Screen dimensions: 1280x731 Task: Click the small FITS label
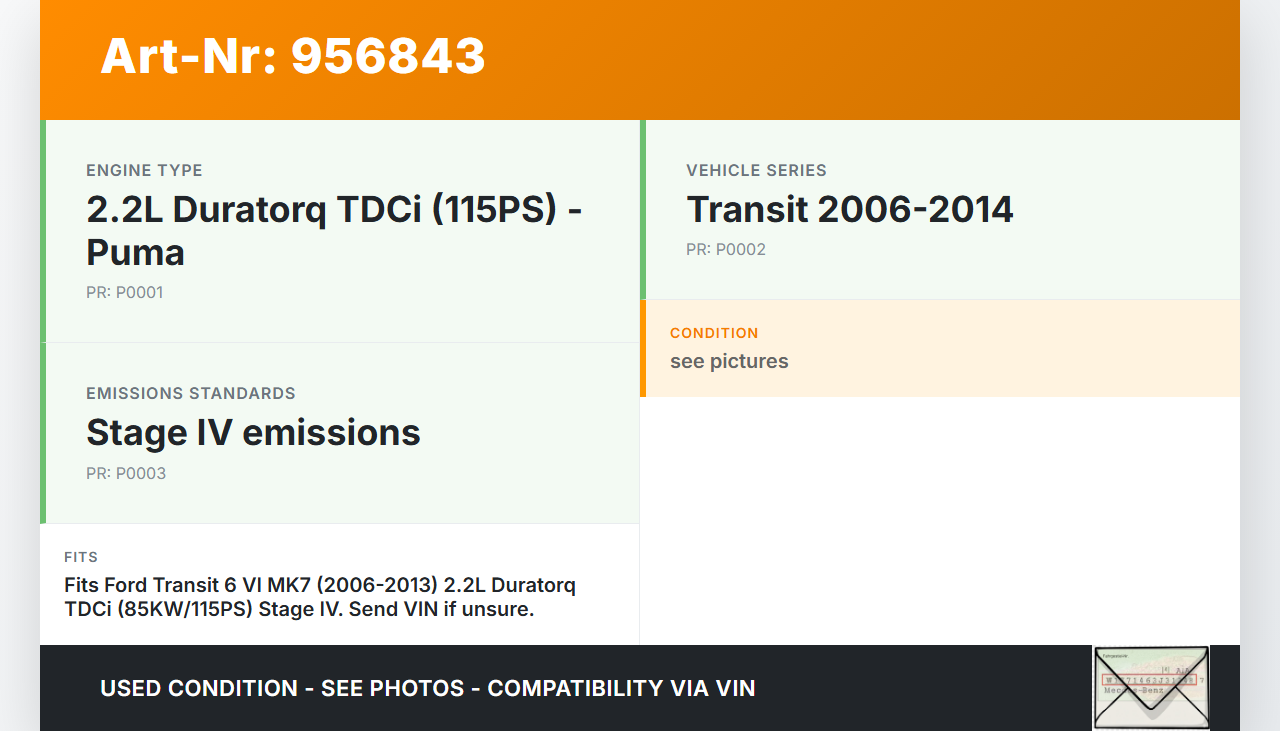point(81,557)
